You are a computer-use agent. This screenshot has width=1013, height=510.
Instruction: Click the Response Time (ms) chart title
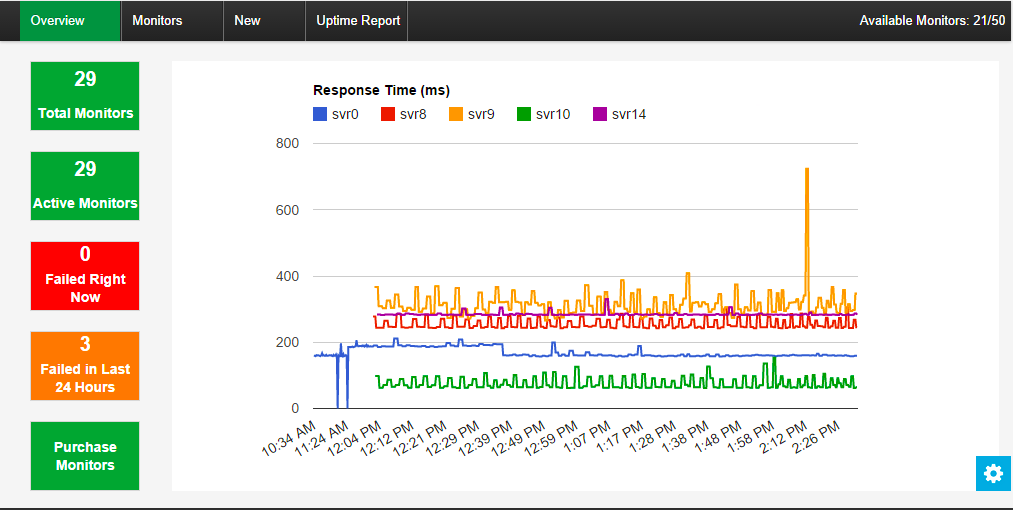[381, 90]
